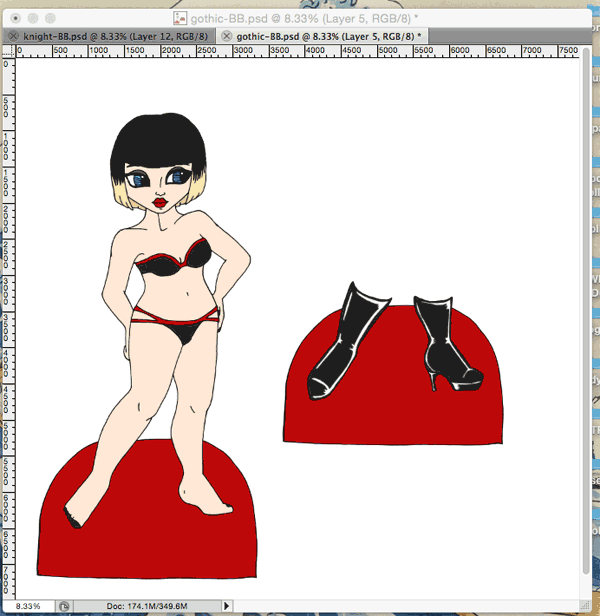Image resolution: width=600 pixels, height=616 pixels.
Task: Click the 1000 mark on horizontal ruler
Action: [98, 50]
